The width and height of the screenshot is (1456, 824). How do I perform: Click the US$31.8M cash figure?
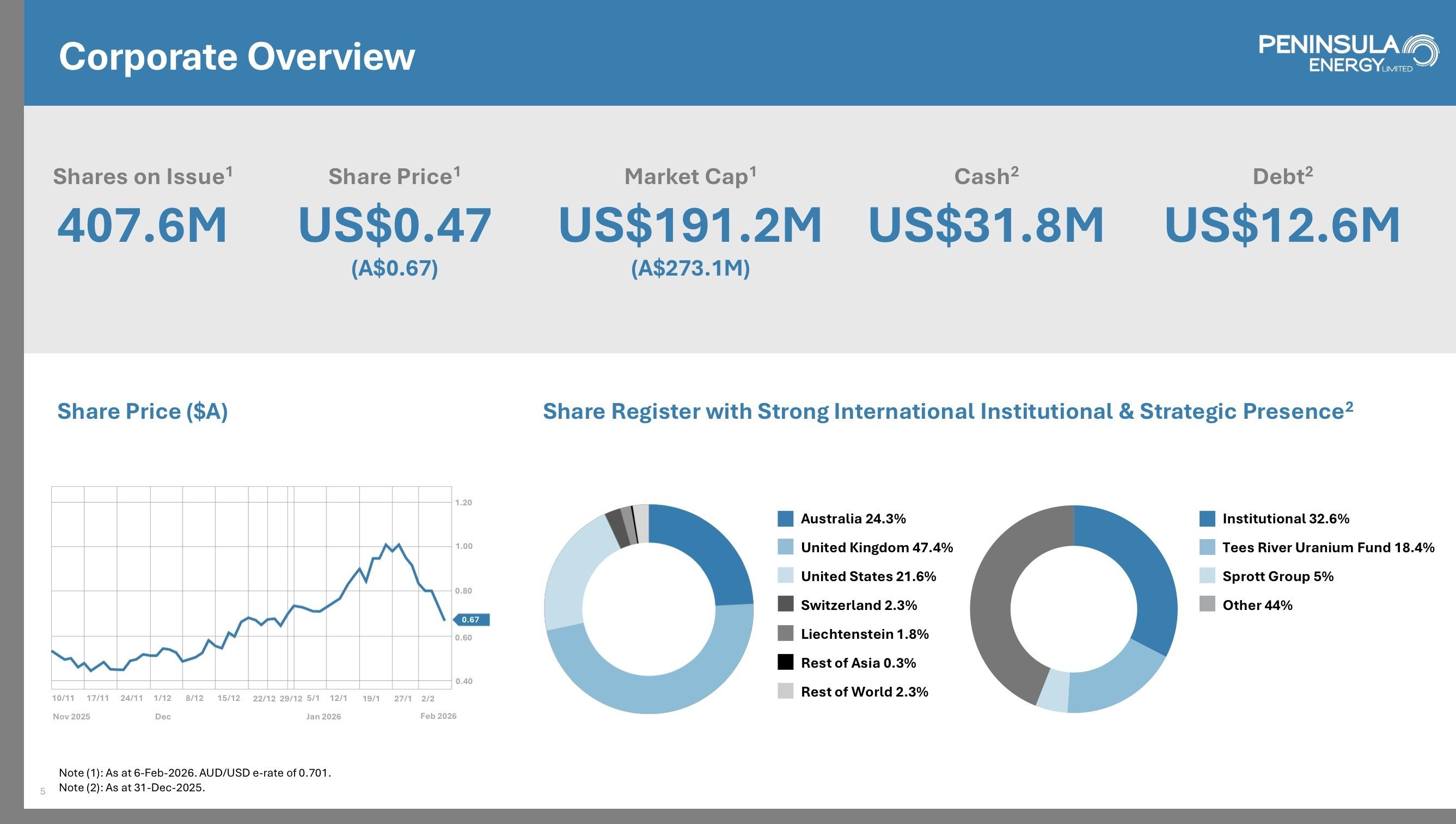coord(986,225)
